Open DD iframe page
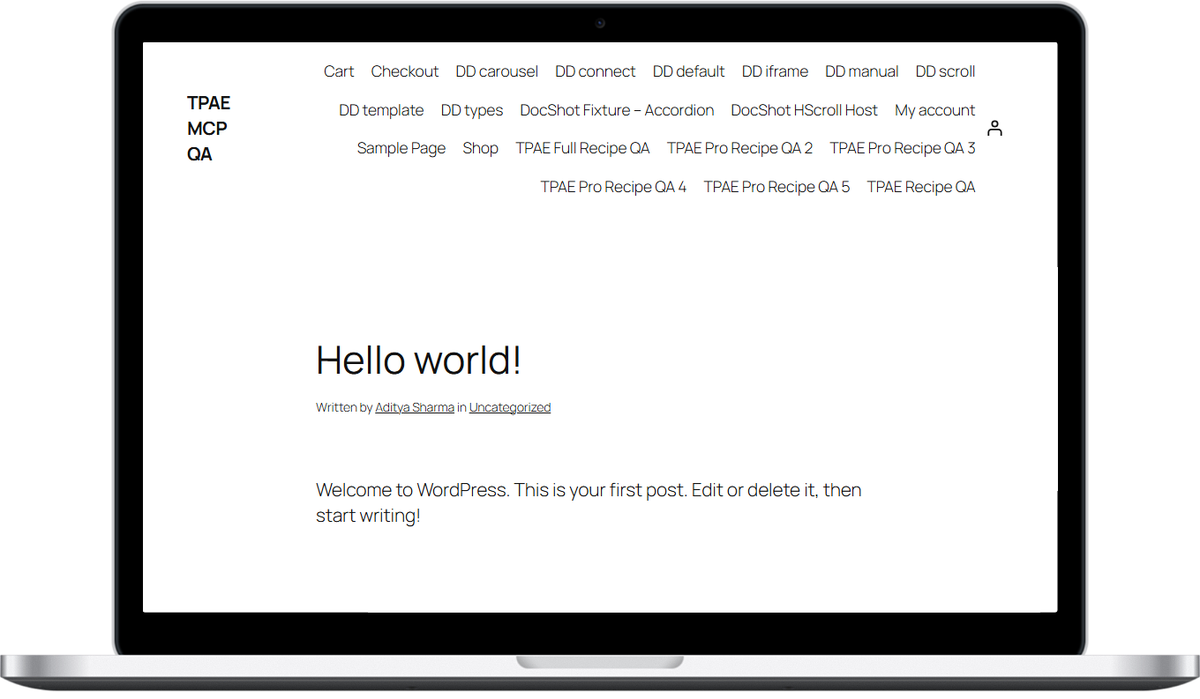This screenshot has width=1200, height=699. [x=775, y=72]
